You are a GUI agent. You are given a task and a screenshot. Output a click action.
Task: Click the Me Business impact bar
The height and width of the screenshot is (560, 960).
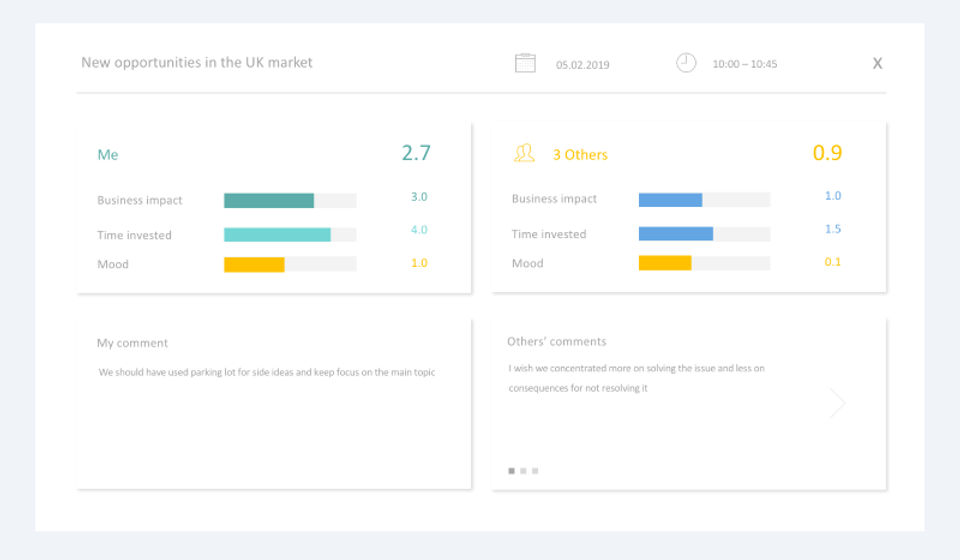click(290, 200)
